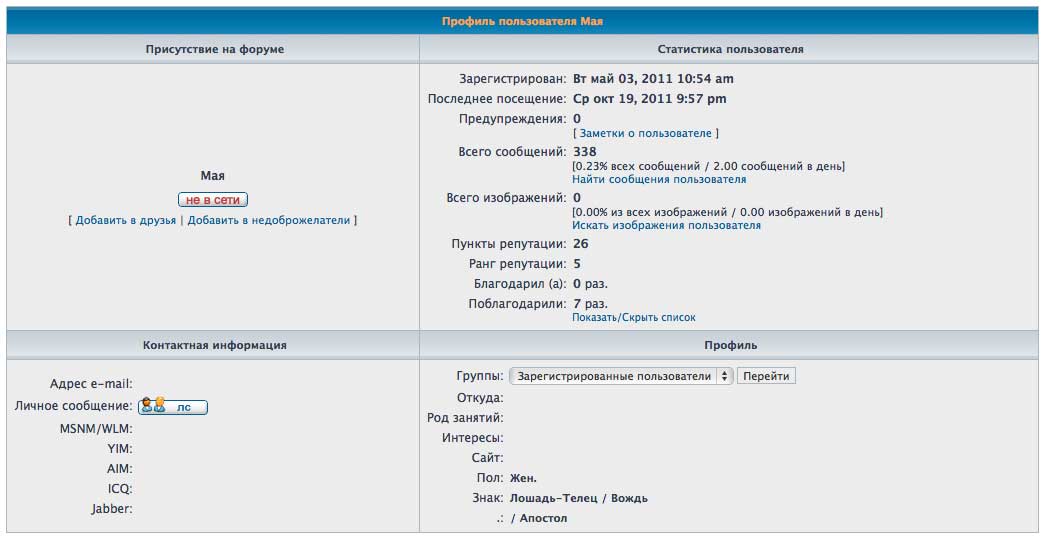Click the 'Последнее посещение:' label
The width and height of the screenshot is (1047, 540).
tap(497, 99)
